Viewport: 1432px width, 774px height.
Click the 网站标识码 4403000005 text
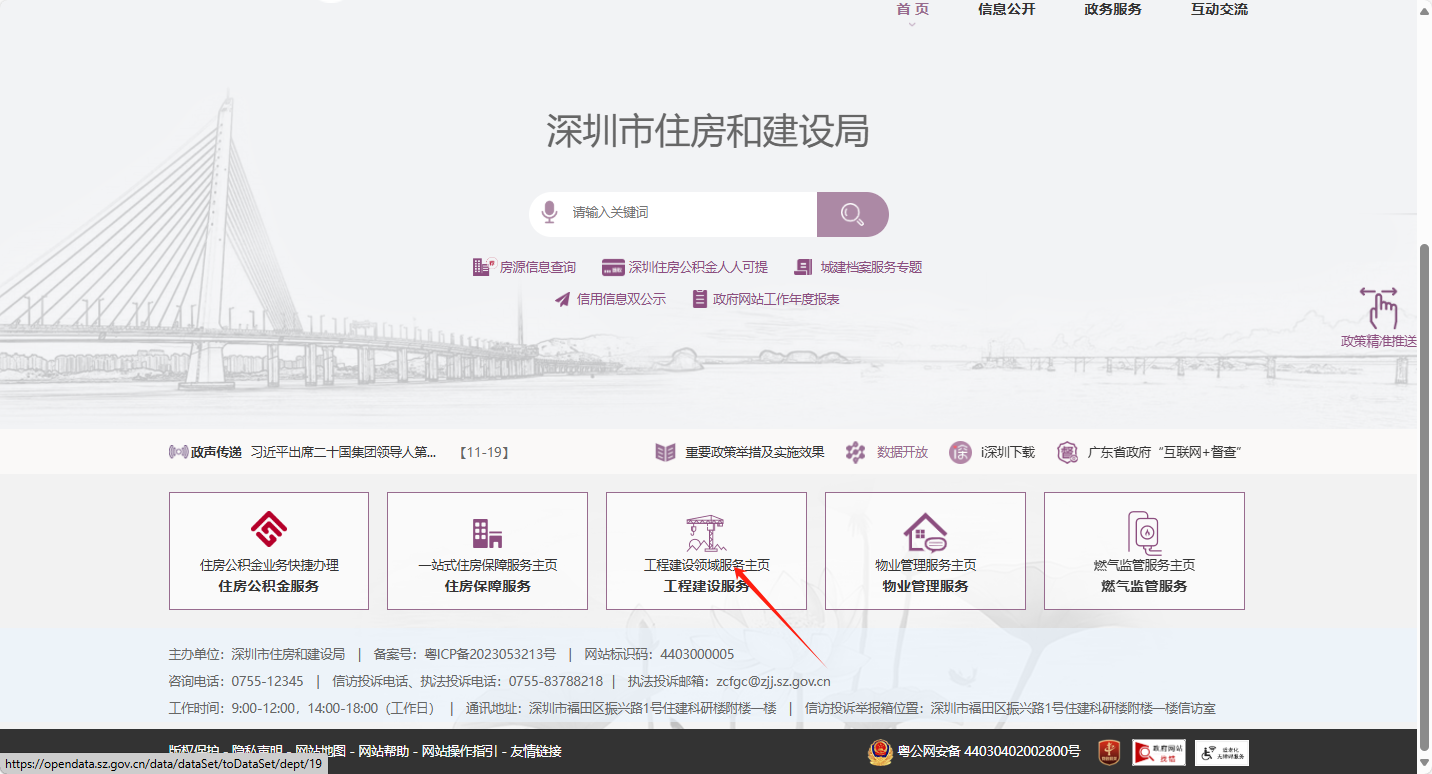pos(658,654)
